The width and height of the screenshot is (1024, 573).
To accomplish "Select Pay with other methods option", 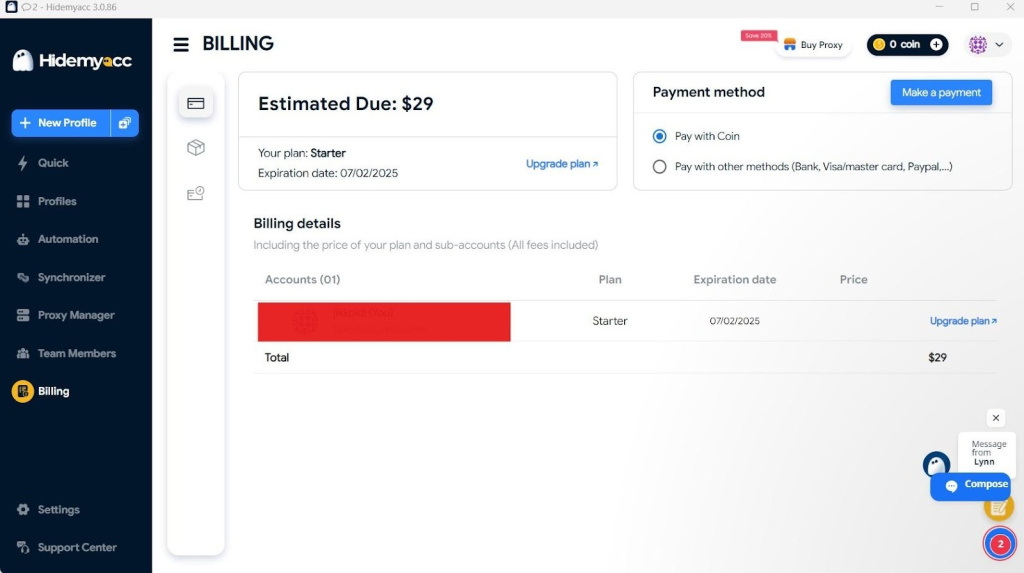I will click(x=659, y=167).
